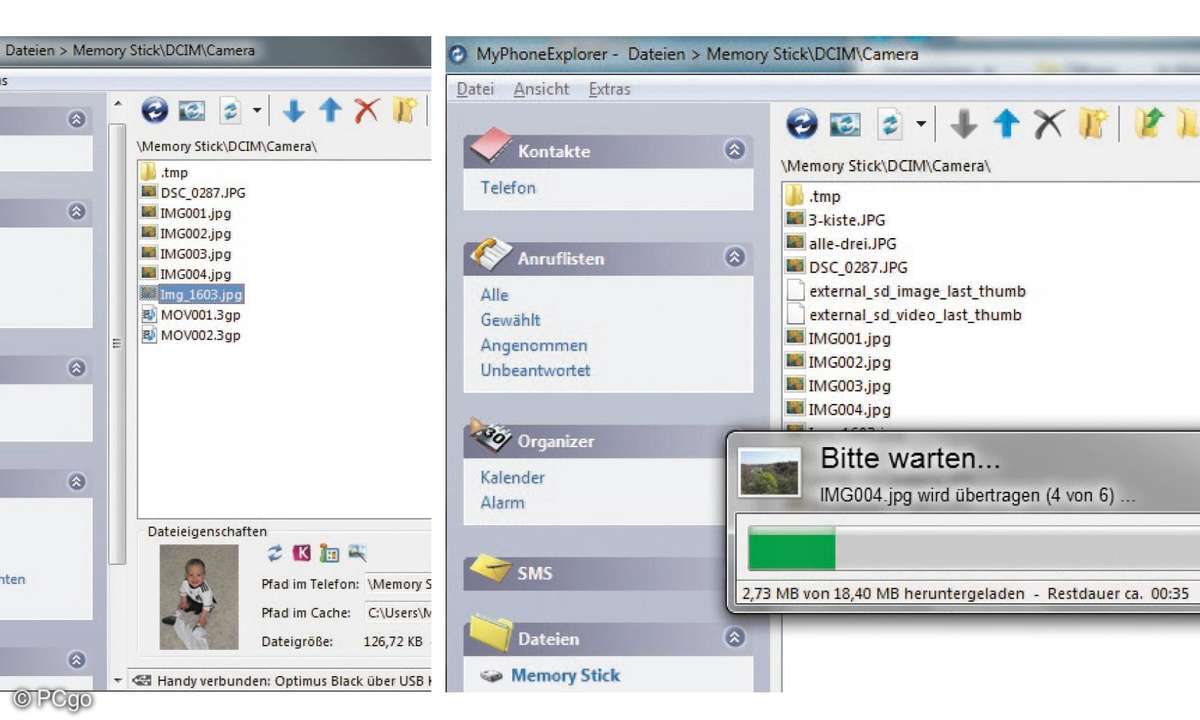Viewport: 1200px width, 720px height.
Task: Click scroll-up arrow in left window
Action: (x=118, y=103)
